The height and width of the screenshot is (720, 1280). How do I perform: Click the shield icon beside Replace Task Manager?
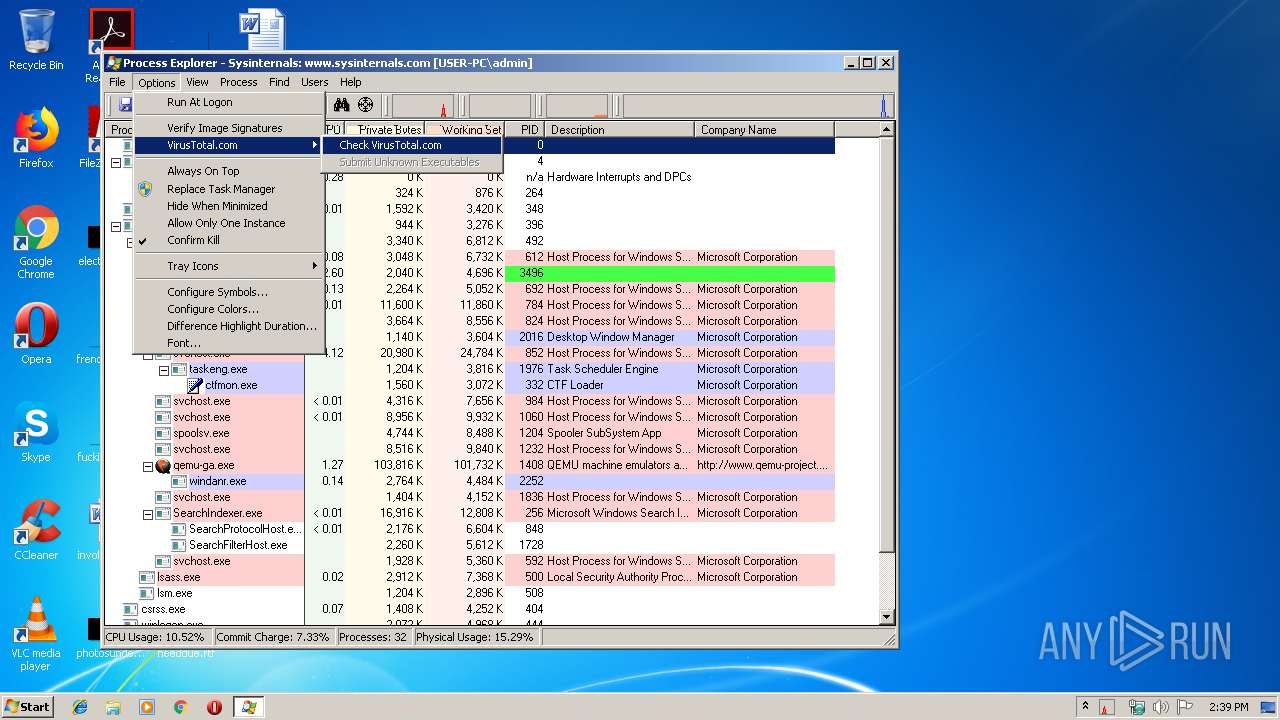pyautogui.click(x=145, y=189)
